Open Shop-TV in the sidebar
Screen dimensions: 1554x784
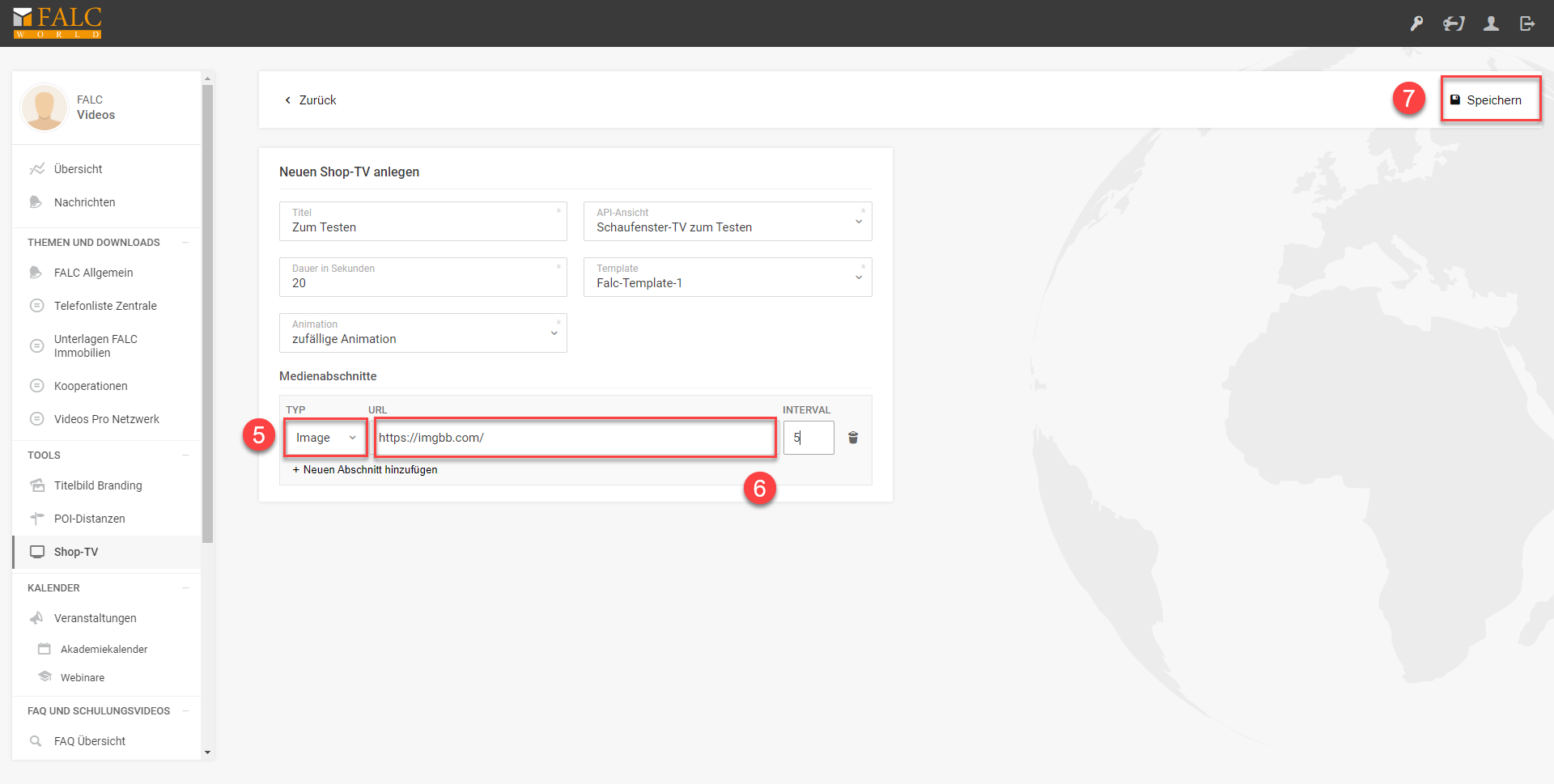coord(76,552)
